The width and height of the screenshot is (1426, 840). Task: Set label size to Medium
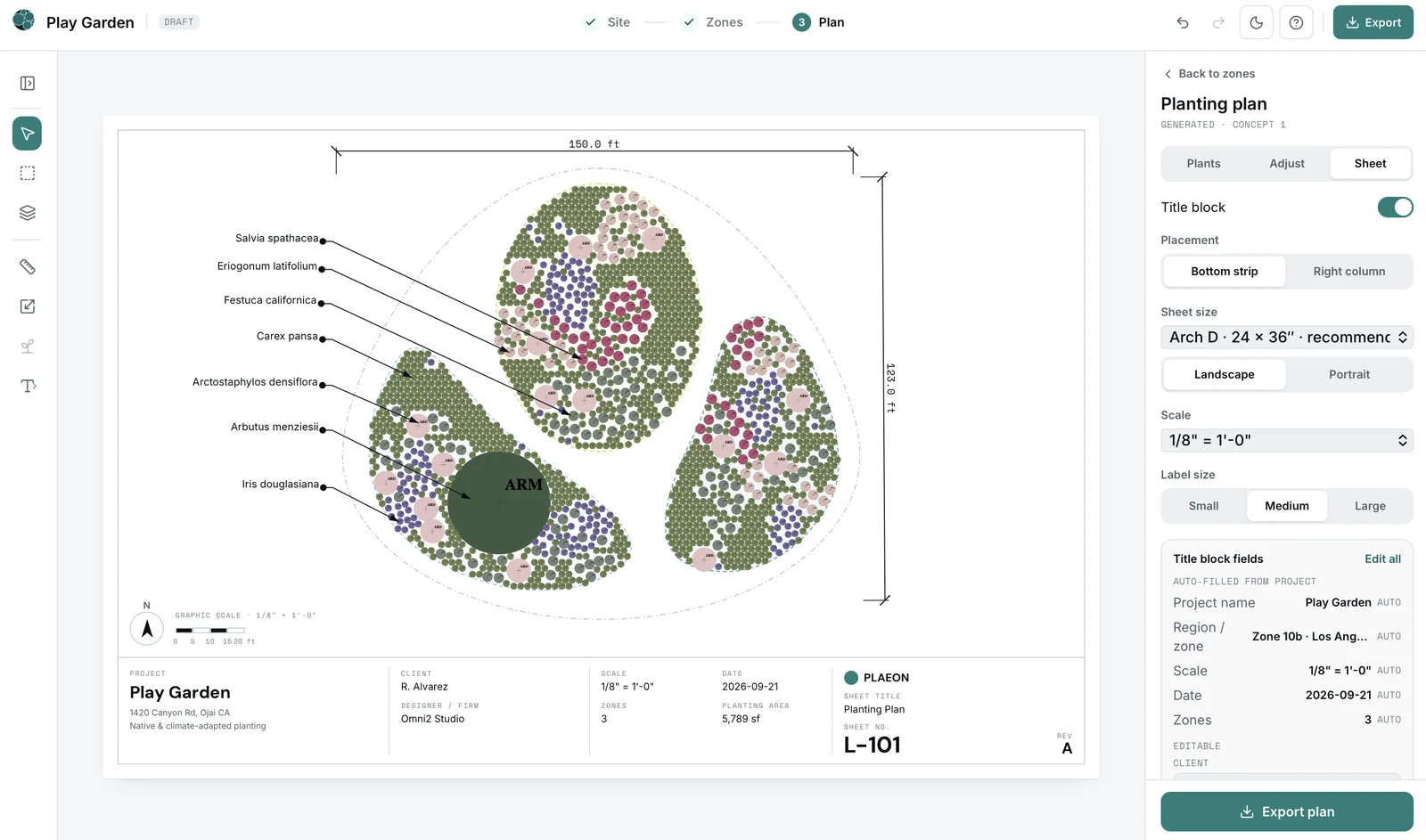pyautogui.click(x=1287, y=506)
